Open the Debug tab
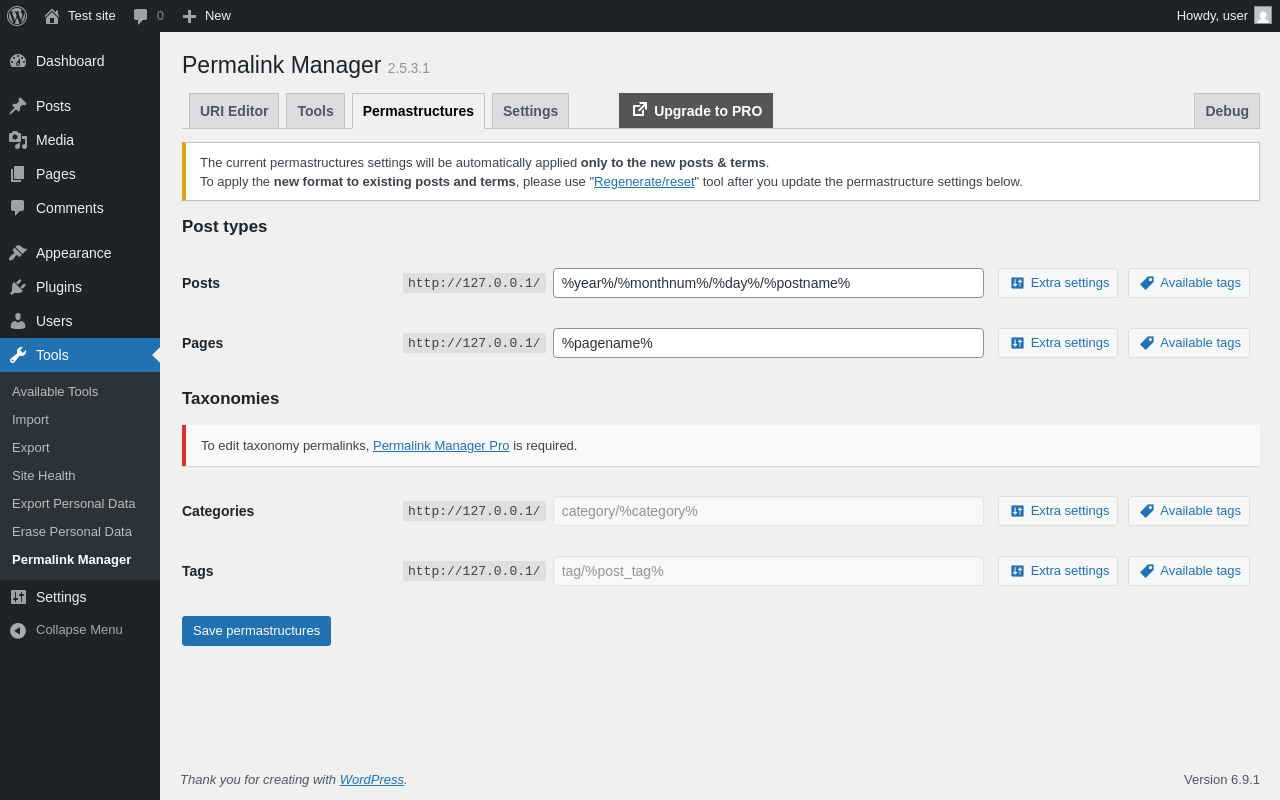 coord(1226,111)
